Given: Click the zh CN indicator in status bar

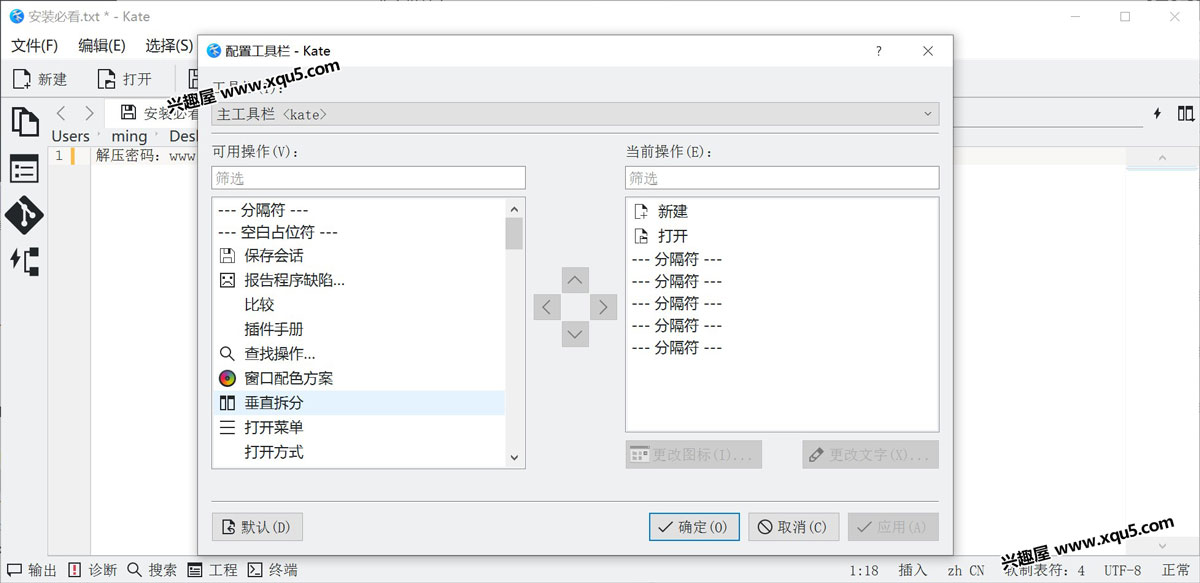Looking at the screenshot, I should point(966,570).
